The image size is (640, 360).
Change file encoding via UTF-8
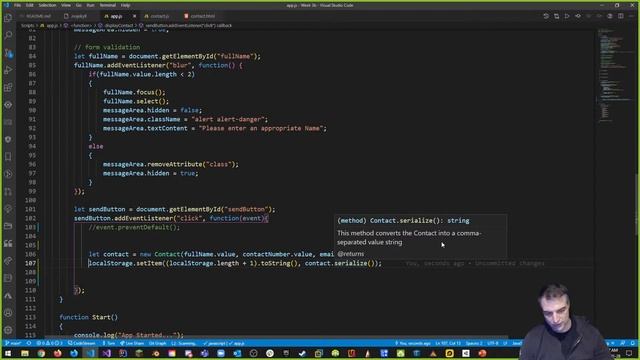493,343
